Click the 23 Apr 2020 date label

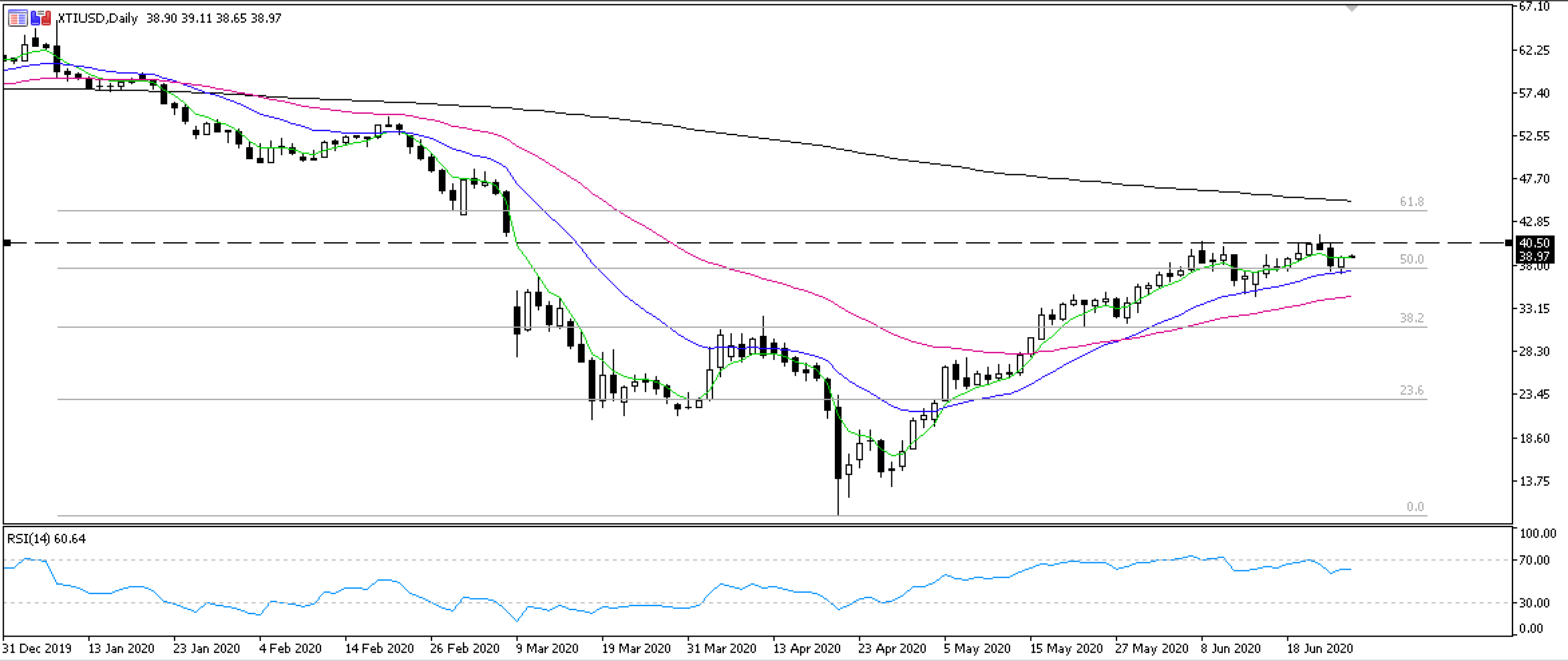tap(892, 648)
